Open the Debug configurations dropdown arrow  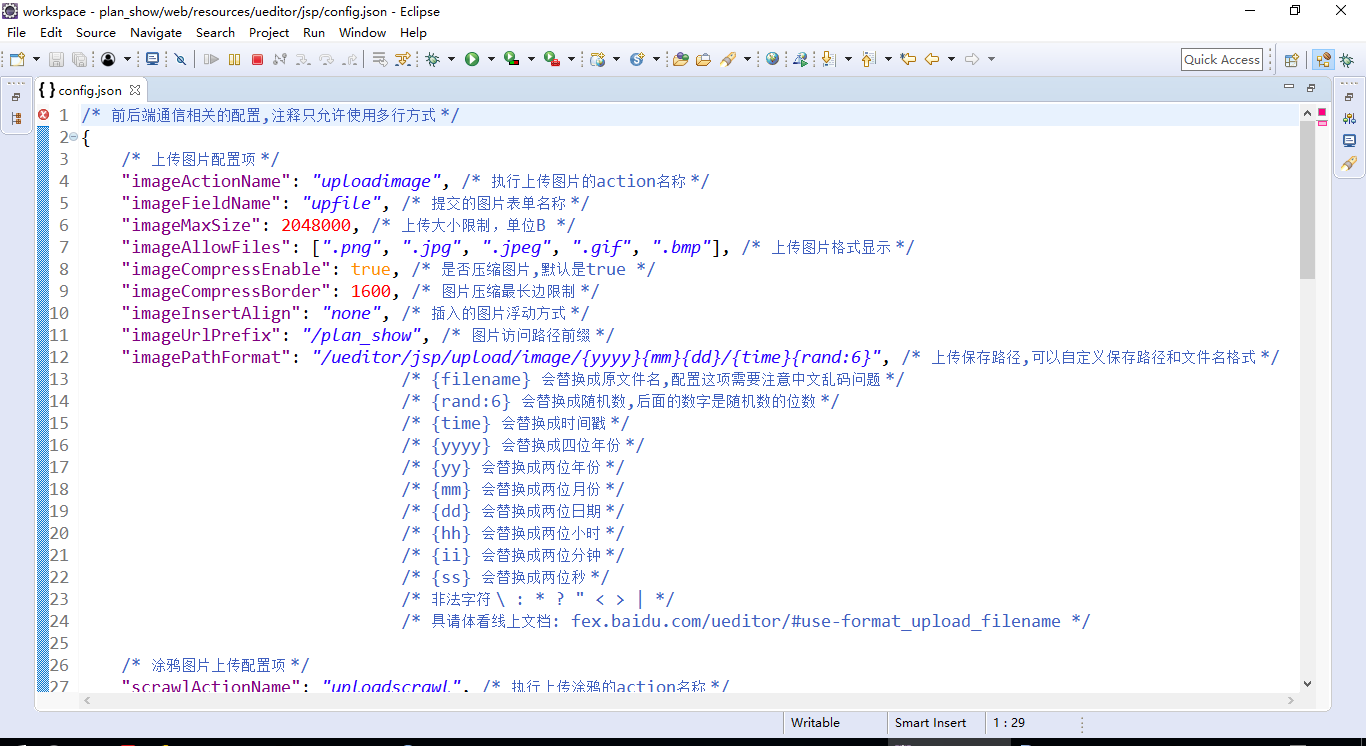451,59
